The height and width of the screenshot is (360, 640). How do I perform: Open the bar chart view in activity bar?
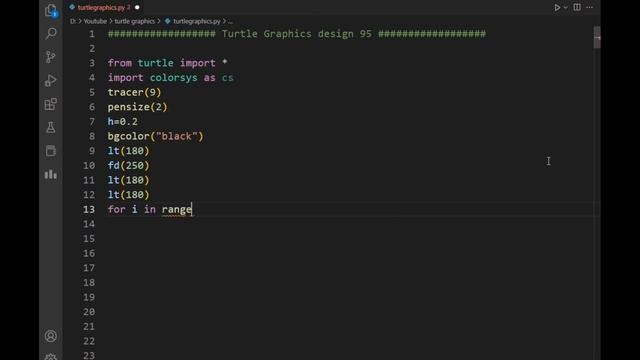click(51, 174)
